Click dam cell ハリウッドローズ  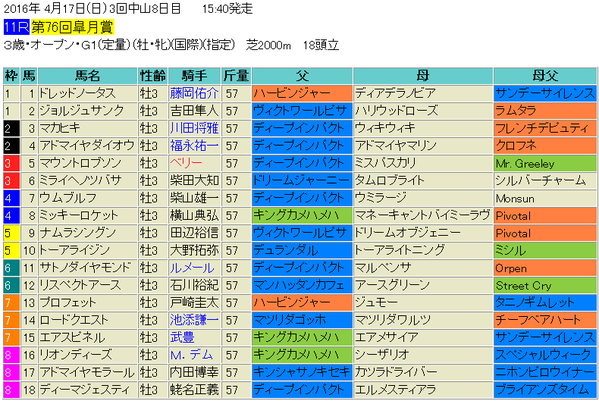point(423,111)
